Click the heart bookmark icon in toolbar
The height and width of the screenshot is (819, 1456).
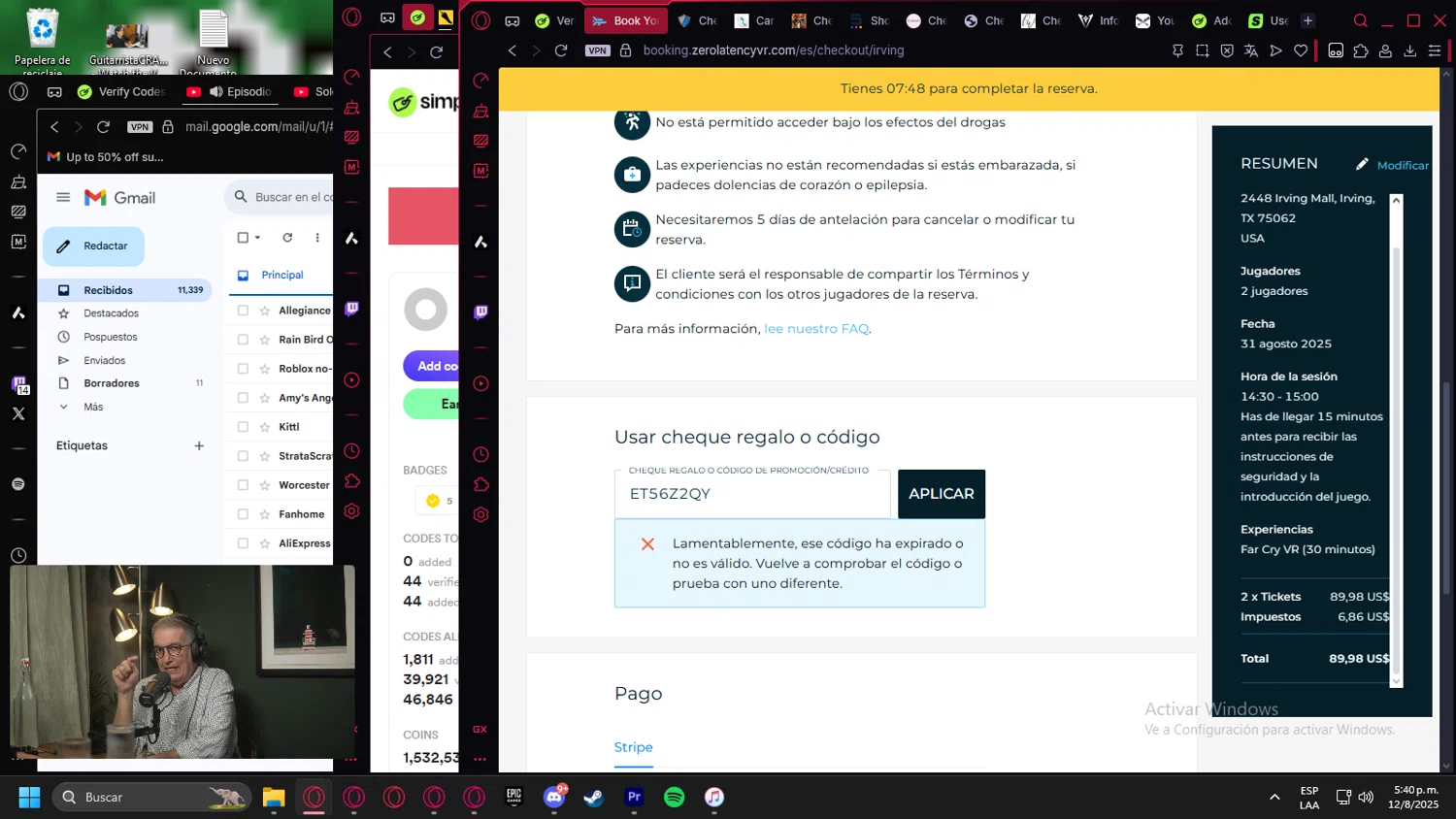[1301, 50]
